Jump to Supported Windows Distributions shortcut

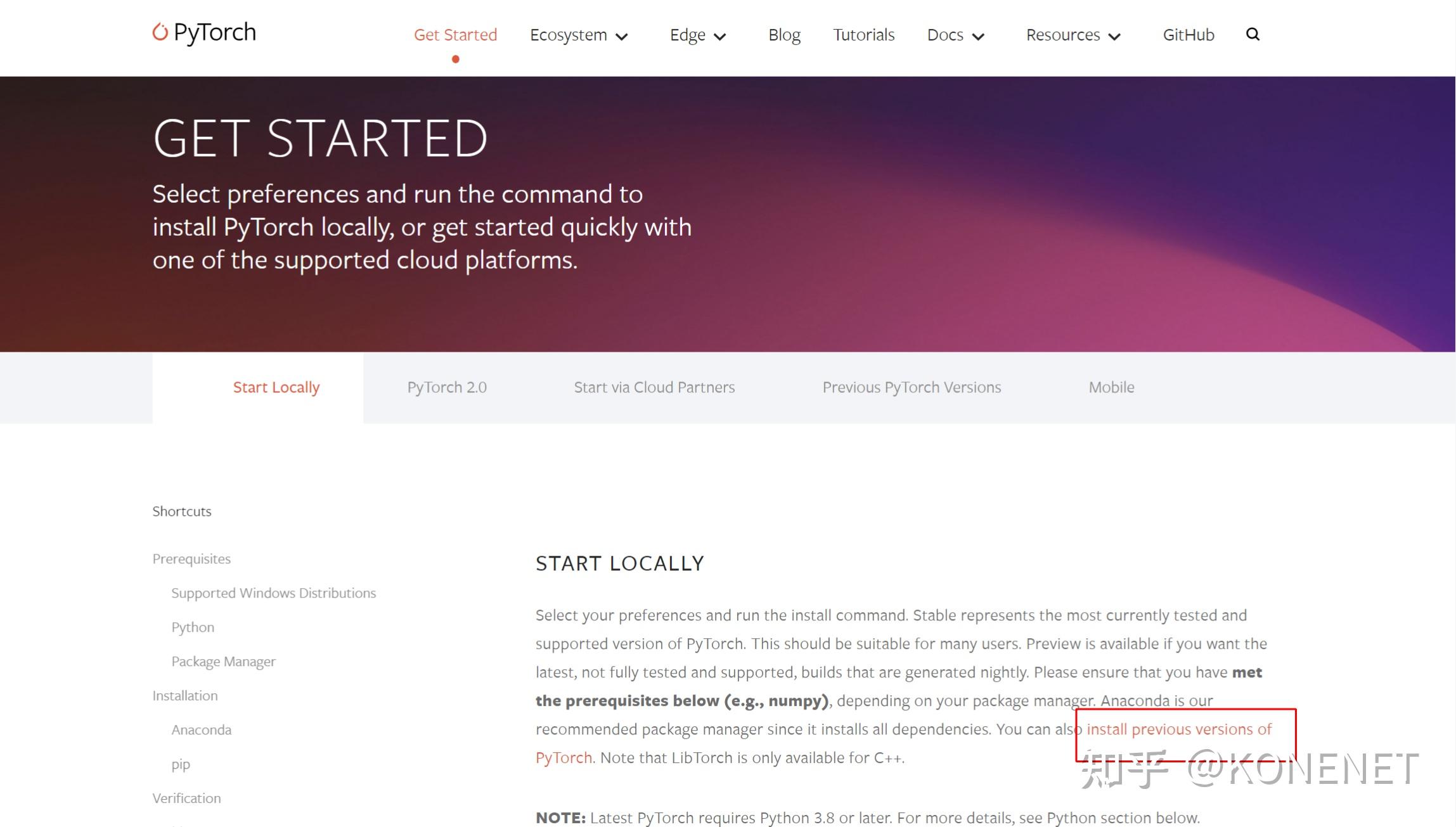tap(273, 593)
